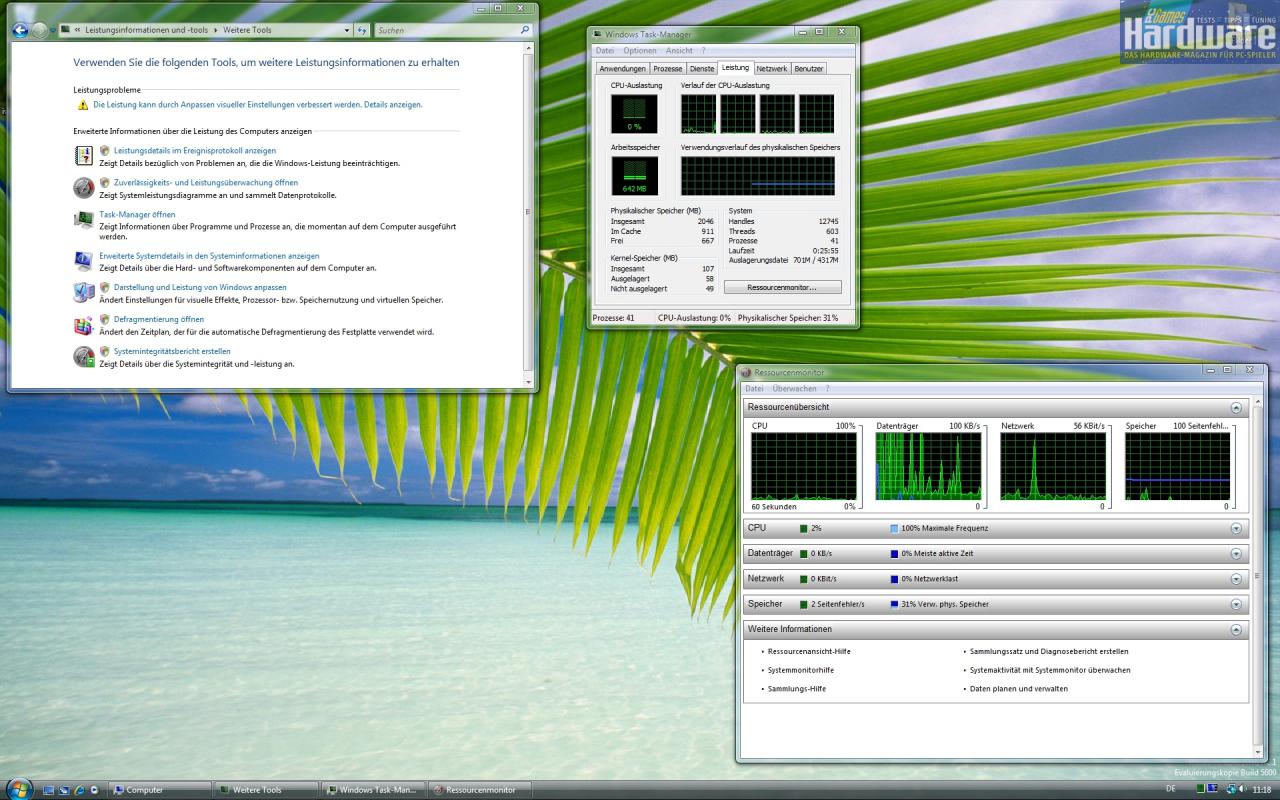Click the Erweiterte Systemdetails icon
The width and height of the screenshot is (1280, 800).
(84, 261)
